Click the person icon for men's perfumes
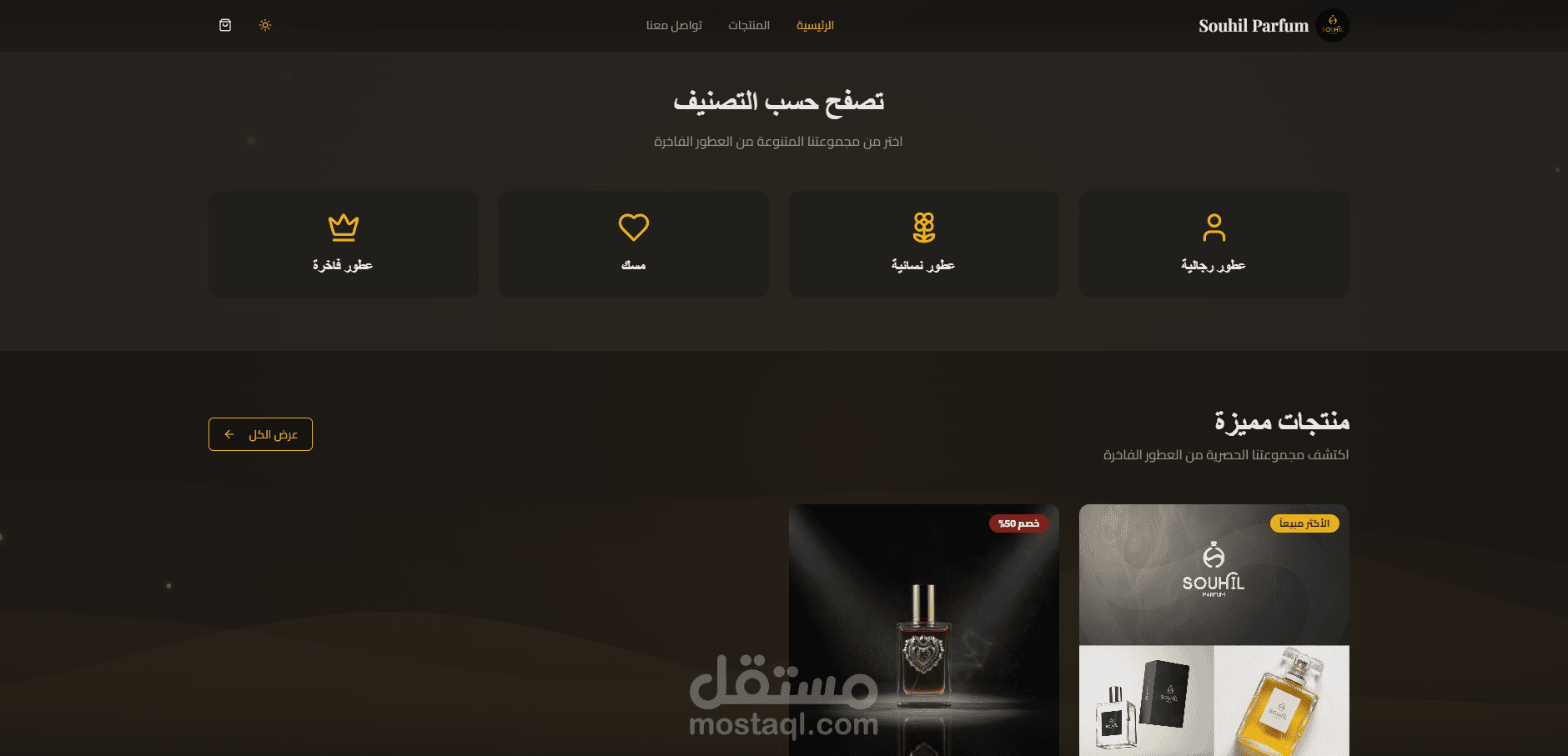This screenshot has height=756, width=1568. (1214, 228)
